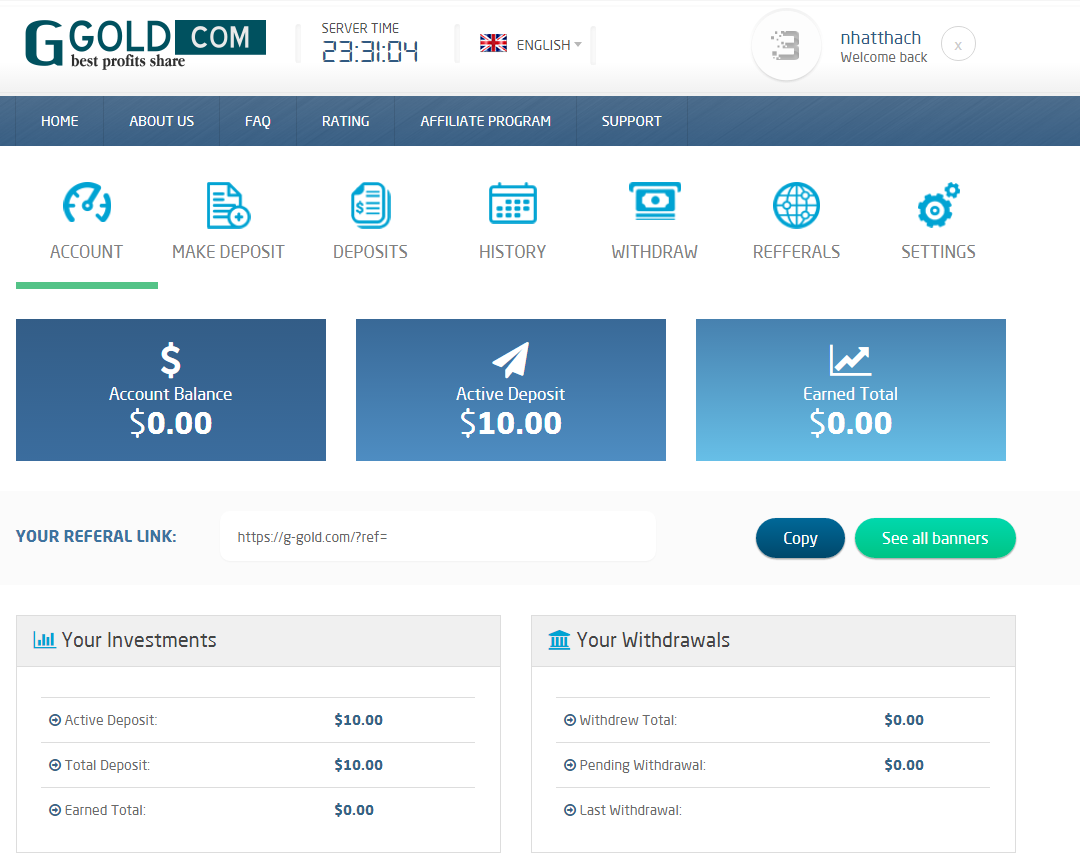This screenshot has width=1080, height=863.
Task: Click the Total Deposit $10.00 value
Action: tap(358, 765)
